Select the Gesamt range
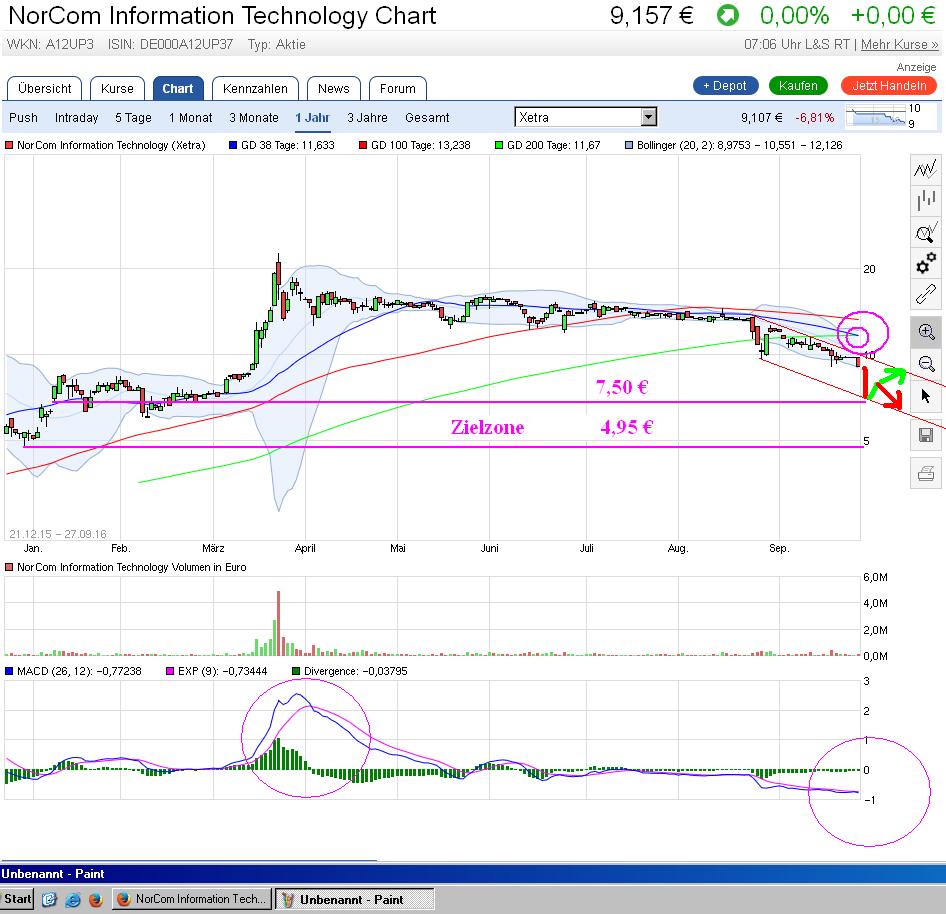This screenshot has height=914, width=946. click(x=427, y=118)
